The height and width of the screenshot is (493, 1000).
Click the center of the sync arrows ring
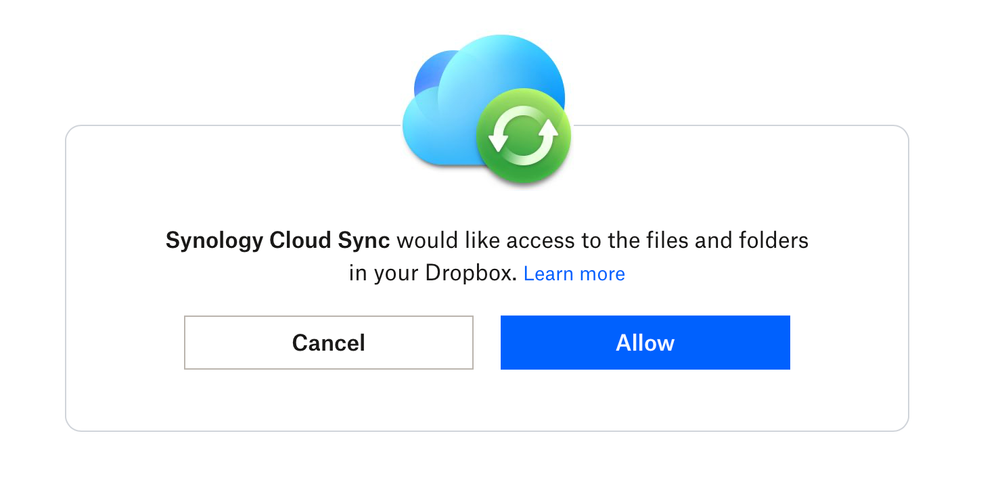(x=524, y=136)
